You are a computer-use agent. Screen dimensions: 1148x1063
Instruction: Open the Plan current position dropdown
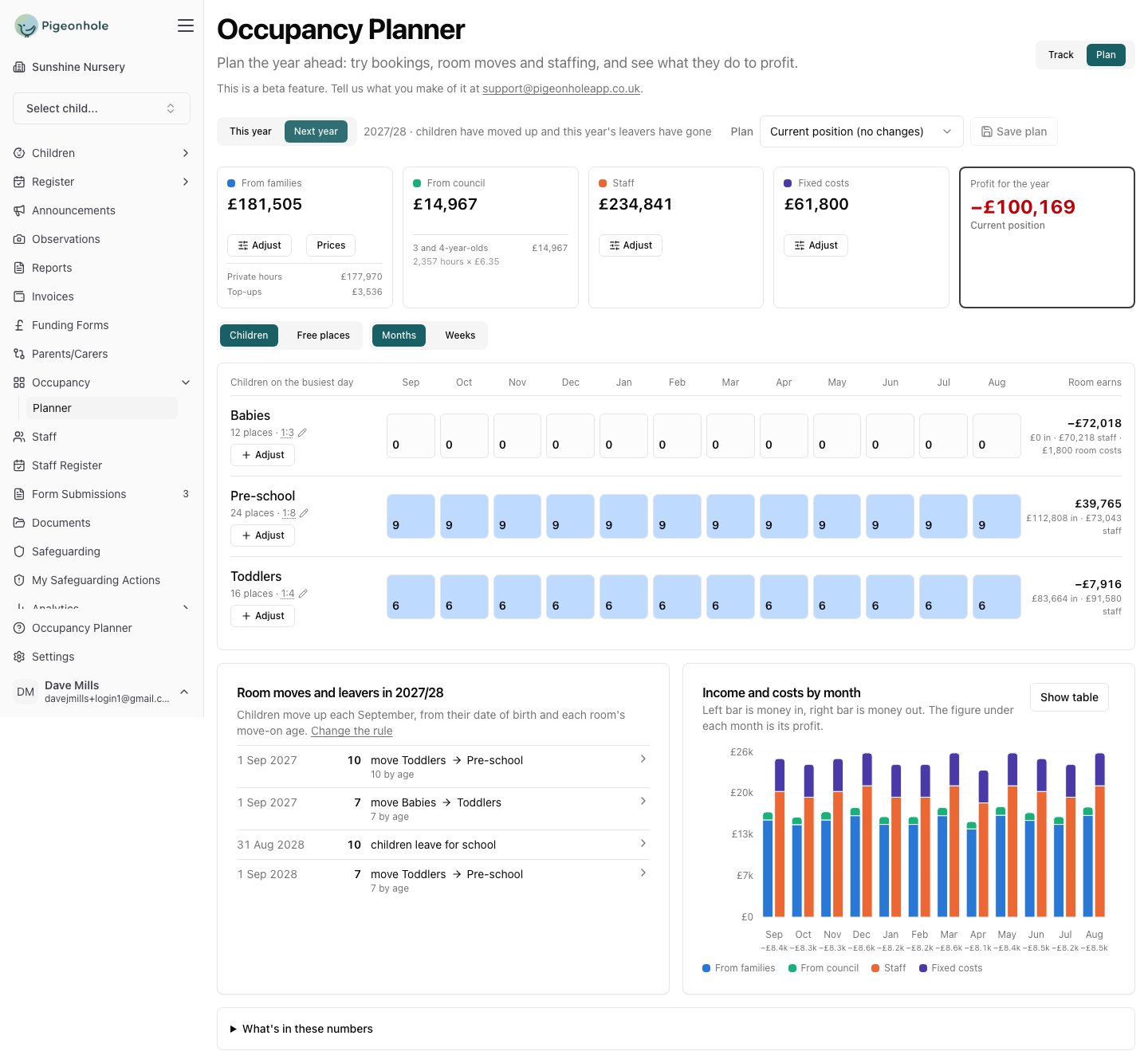click(x=861, y=131)
